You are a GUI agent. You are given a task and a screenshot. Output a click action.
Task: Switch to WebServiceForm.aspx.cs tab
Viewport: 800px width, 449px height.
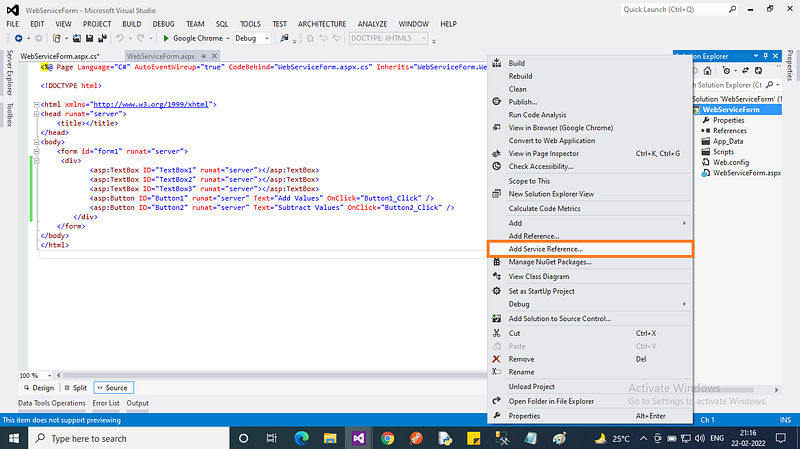tap(60, 56)
